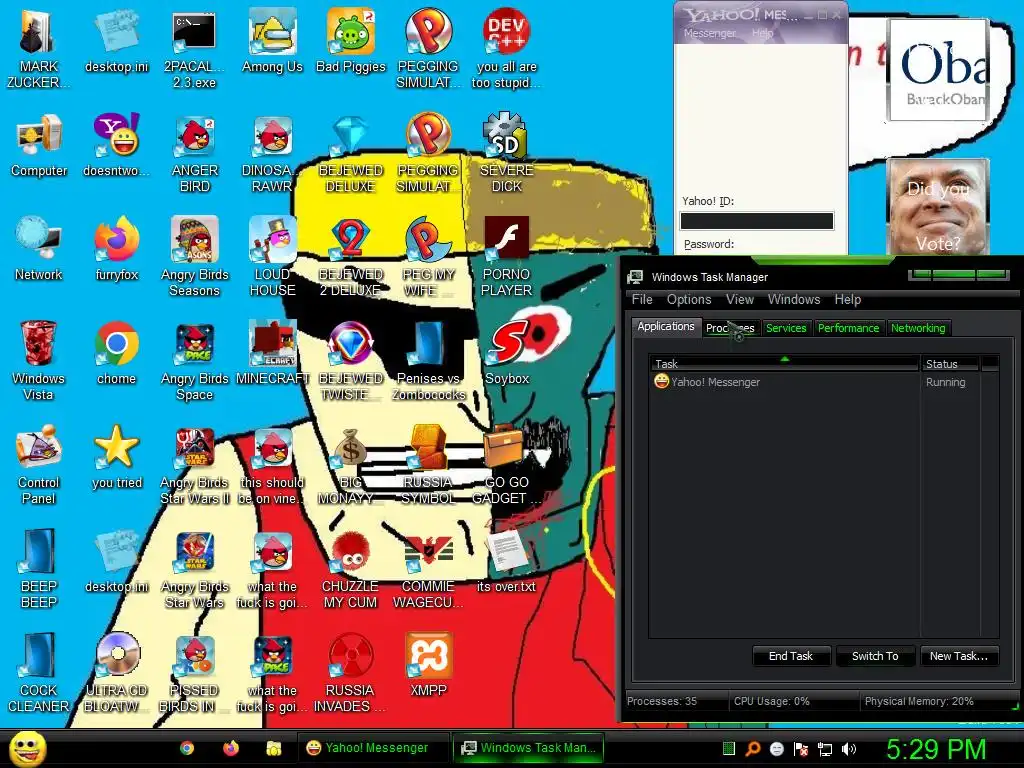Click the smiley Start button
1024x768 pixels.
27,748
